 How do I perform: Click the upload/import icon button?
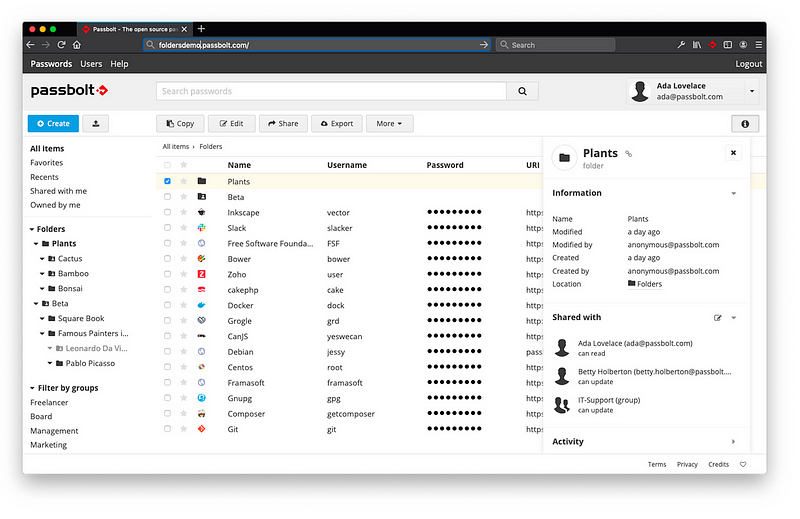(x=96, y=123)
